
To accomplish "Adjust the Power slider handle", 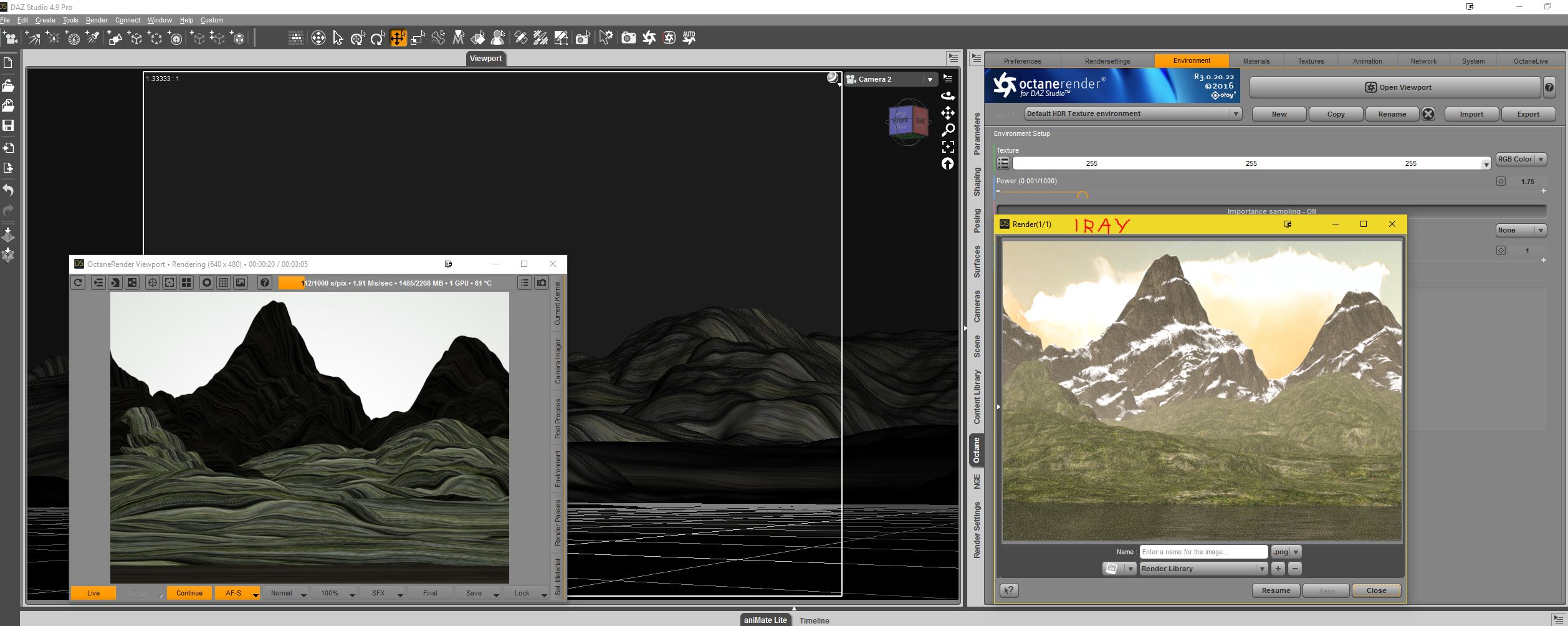I will 1083,195.
